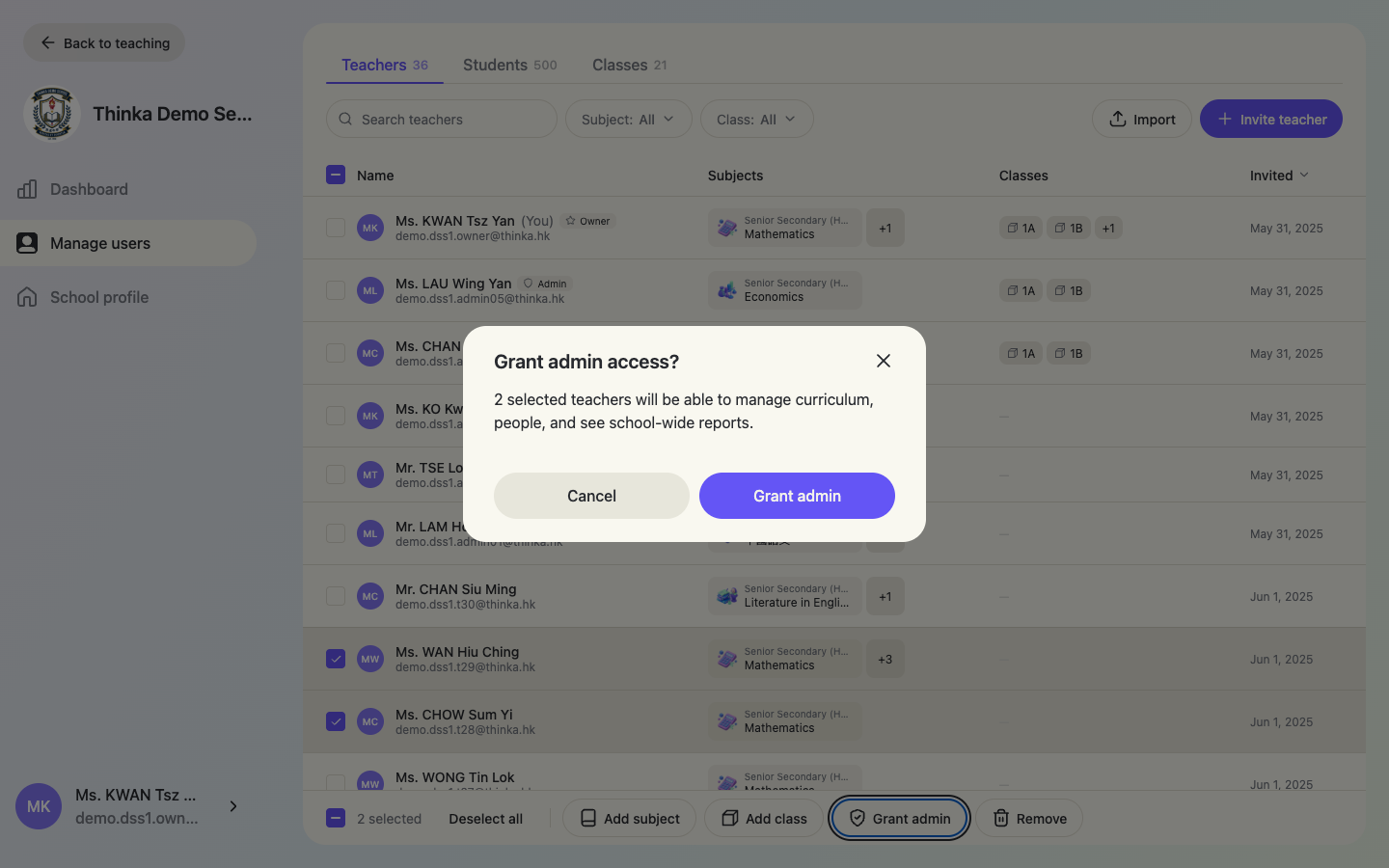Click the Owner star badge
This screenshot has height=868, width=1389.
(587, 221)
